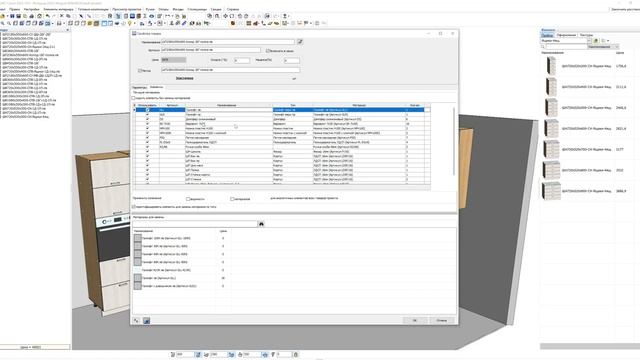
Task: Click the eye view icon in the main toolbar
Action: 151,16
